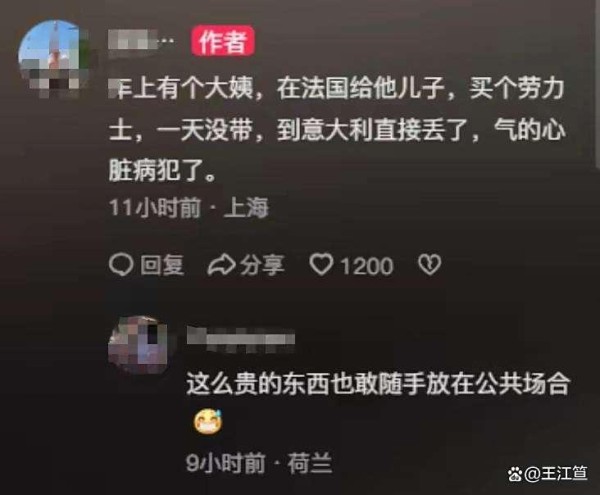Open the replier's pixelated avatar
600x495 pixels.
139,345
